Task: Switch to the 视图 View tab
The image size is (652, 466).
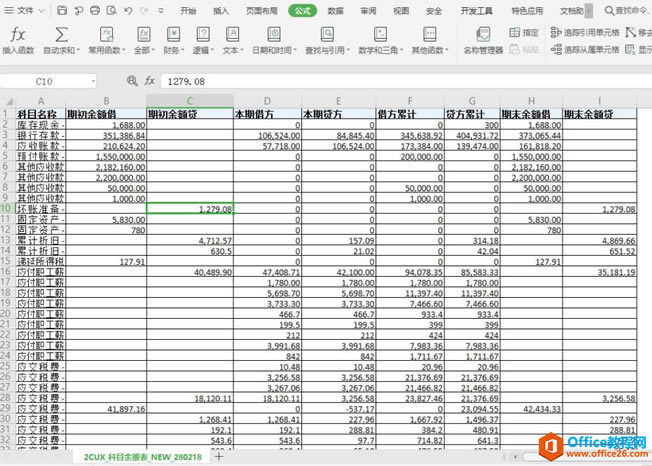Action: coord(401,11)
